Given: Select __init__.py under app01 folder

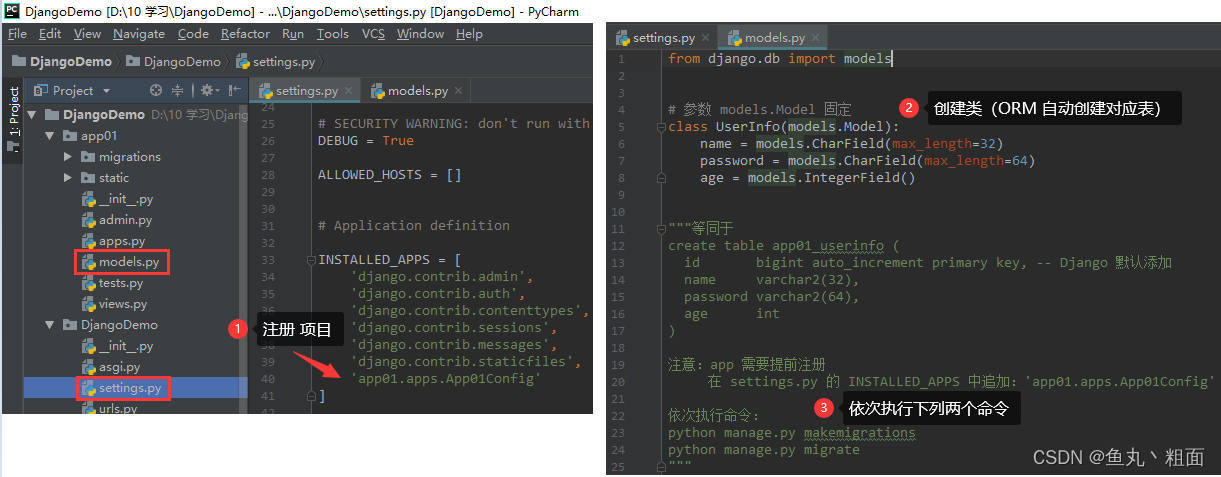Looking at the screenshot, I should [117, 199].
